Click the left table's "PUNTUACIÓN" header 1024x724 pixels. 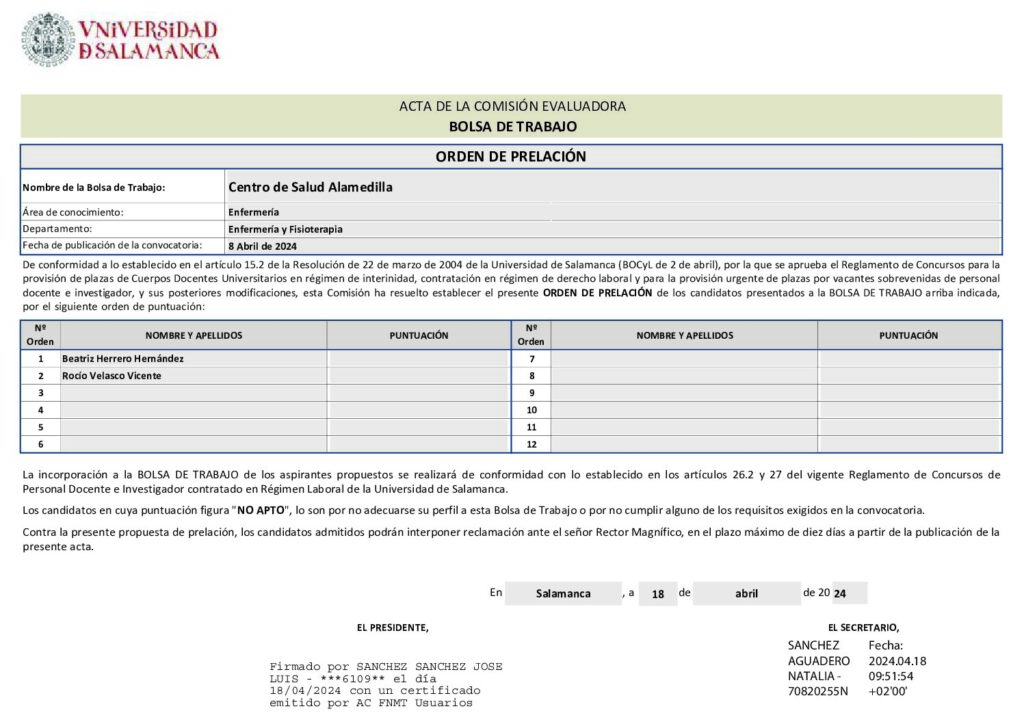(419, 335)
